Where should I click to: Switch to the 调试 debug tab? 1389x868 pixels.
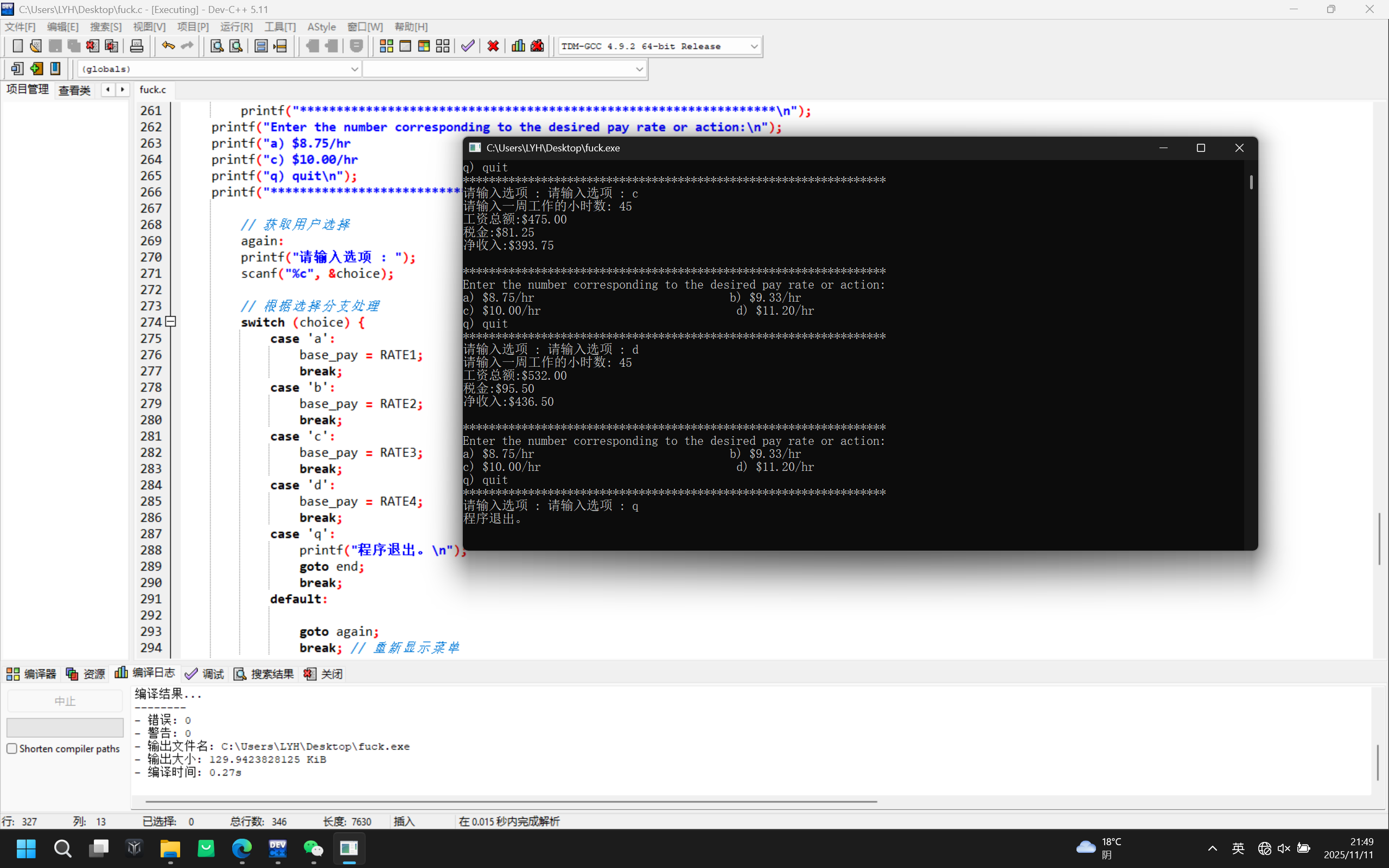[205, 673]
